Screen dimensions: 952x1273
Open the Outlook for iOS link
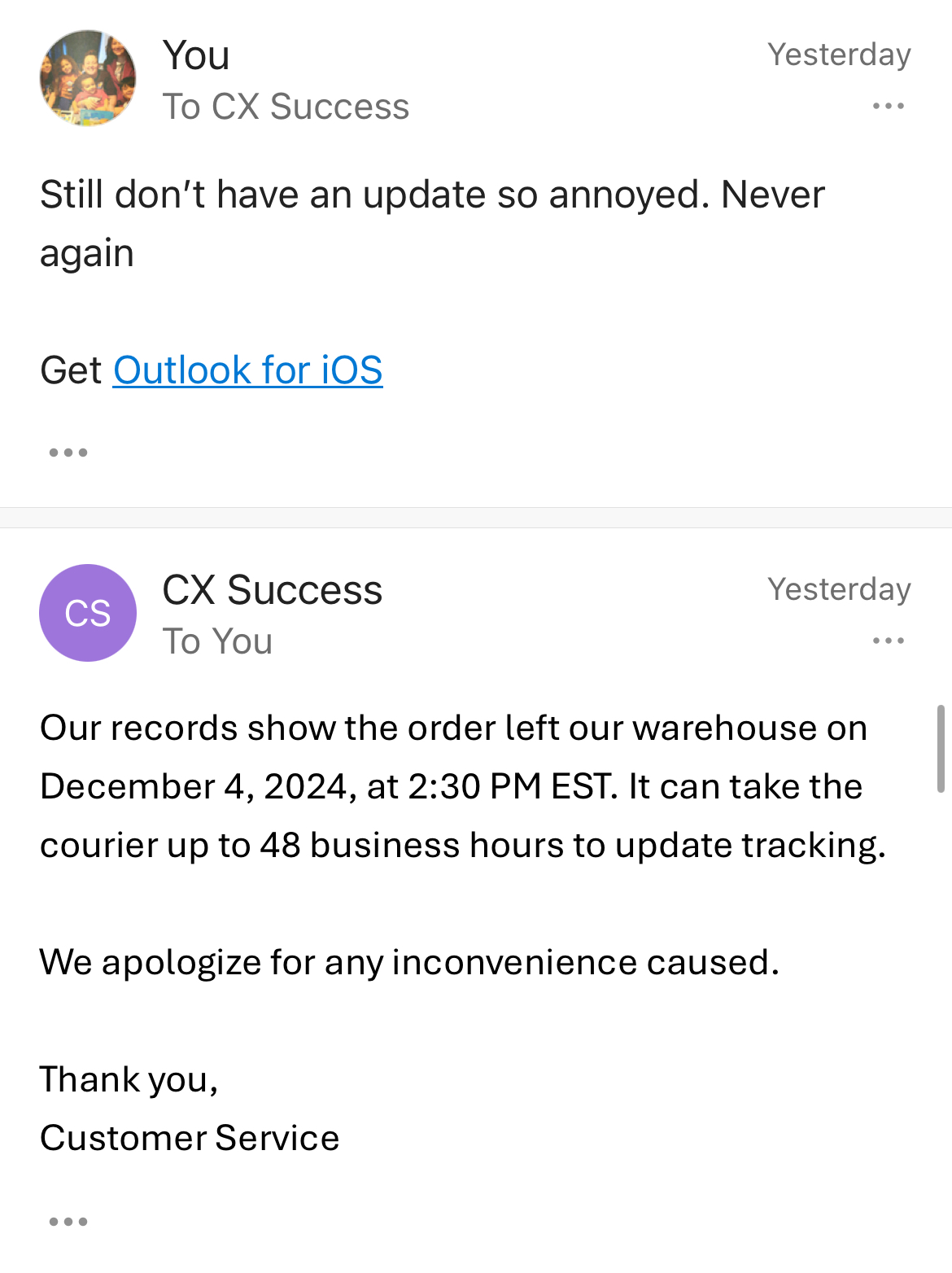tap(247, 370)
